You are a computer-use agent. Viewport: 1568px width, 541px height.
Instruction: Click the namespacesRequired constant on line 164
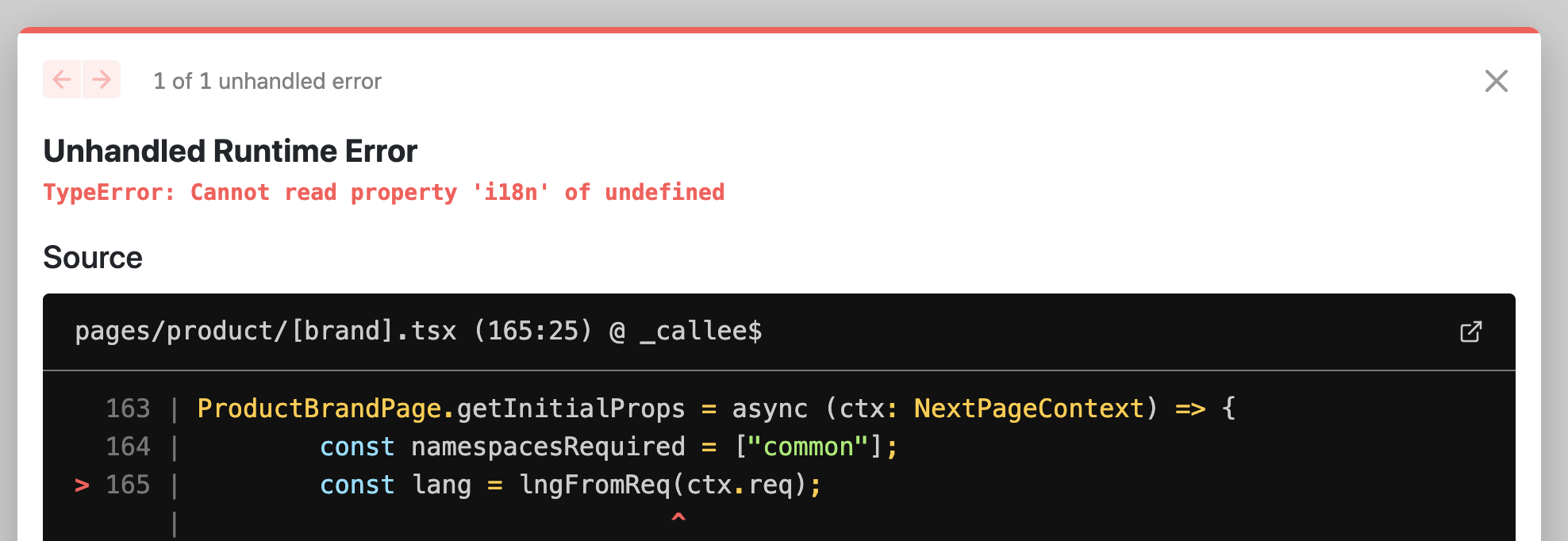coord(547,447)
